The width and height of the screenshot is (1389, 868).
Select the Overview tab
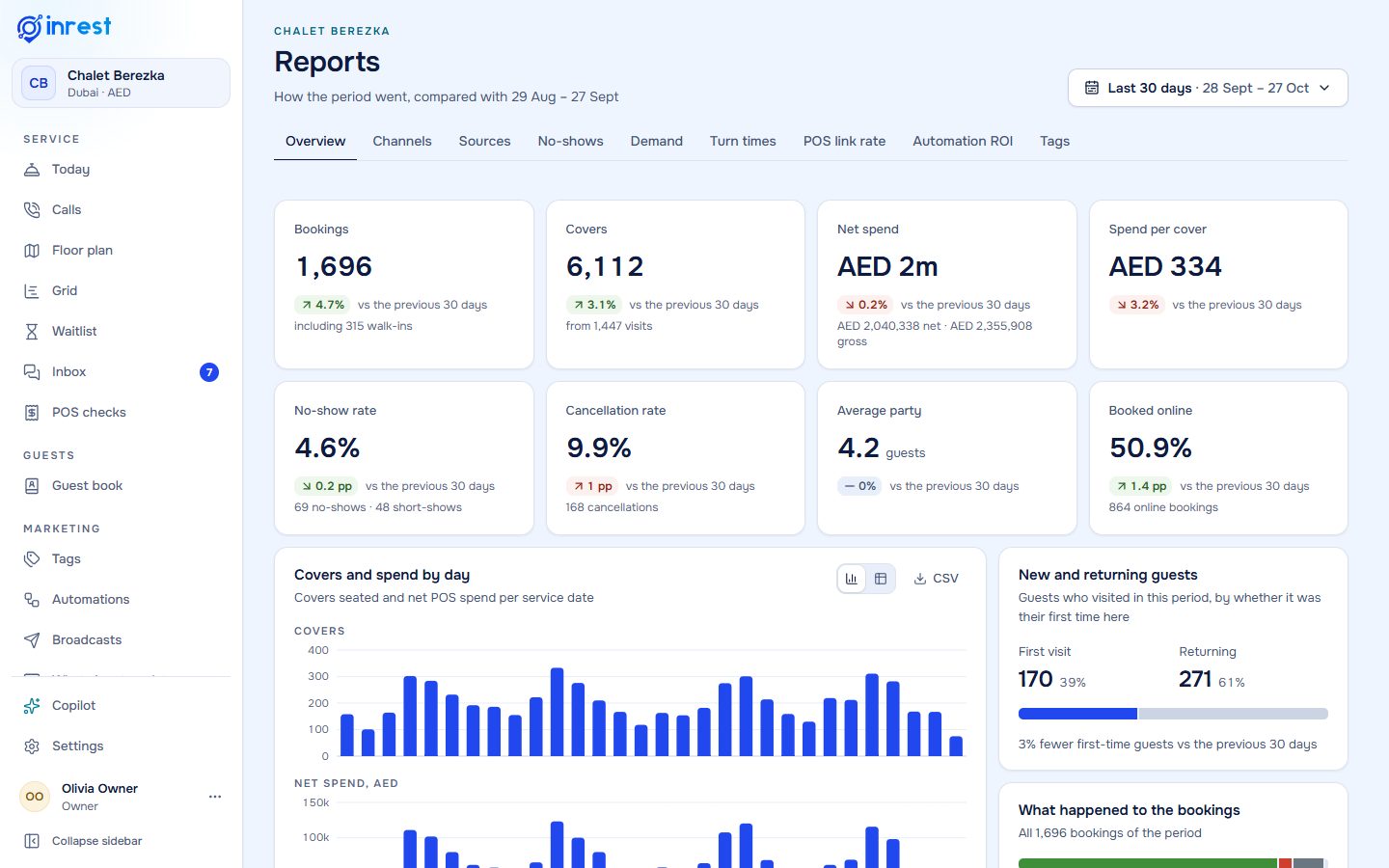pos(315,141)
